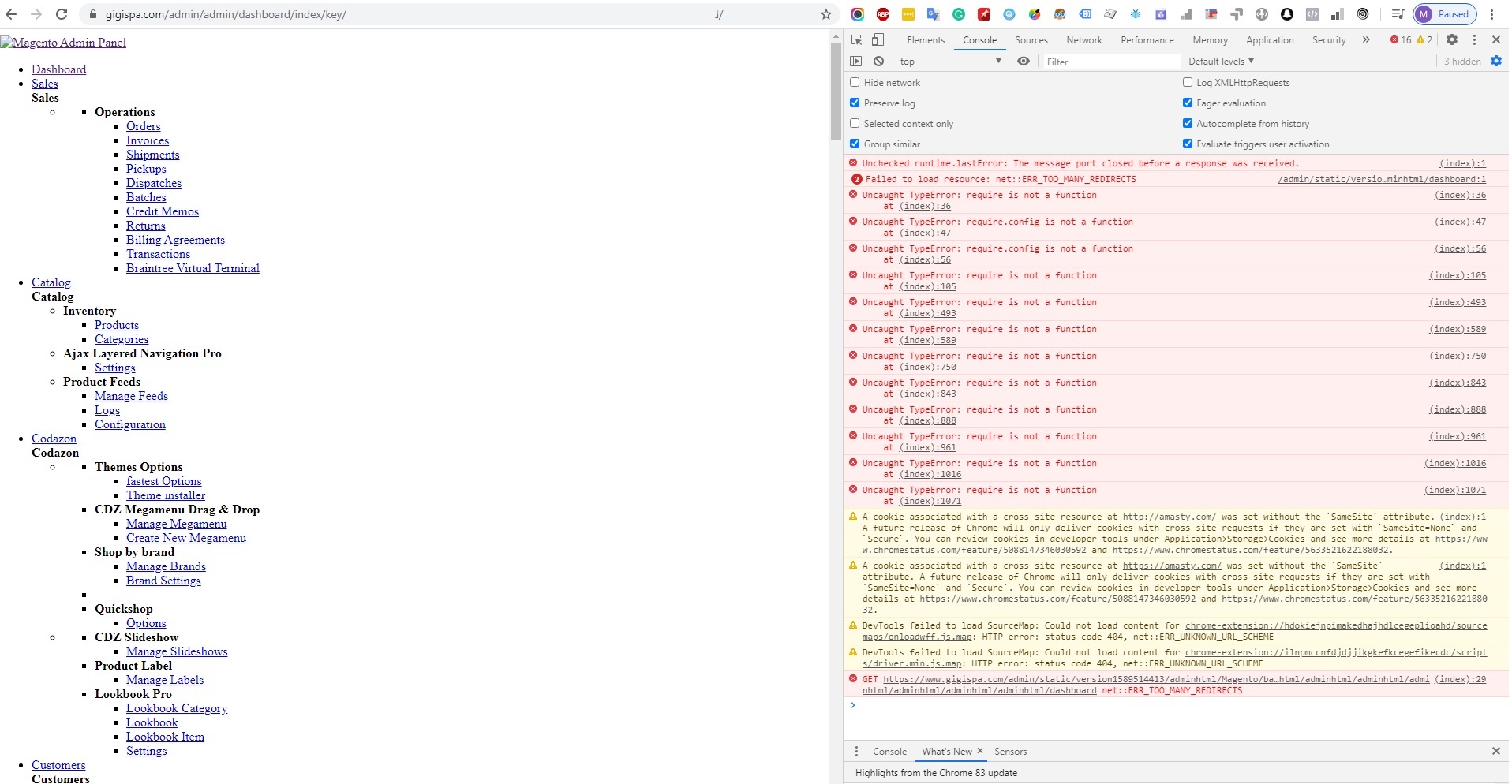Screen dimensions: 1512x784
Task: Toggle the device toolbar in DevTools
Action: [x=876, y=39]
